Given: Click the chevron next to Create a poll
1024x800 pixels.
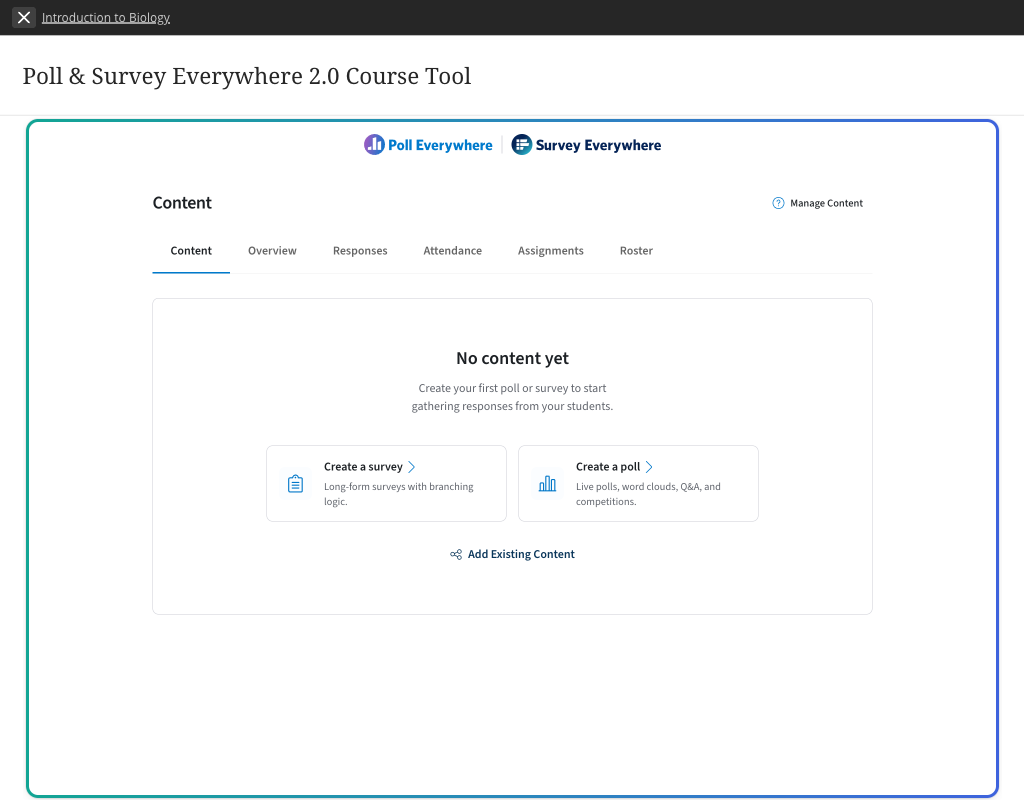Looking at the screenshot, I should pos(649,467).
